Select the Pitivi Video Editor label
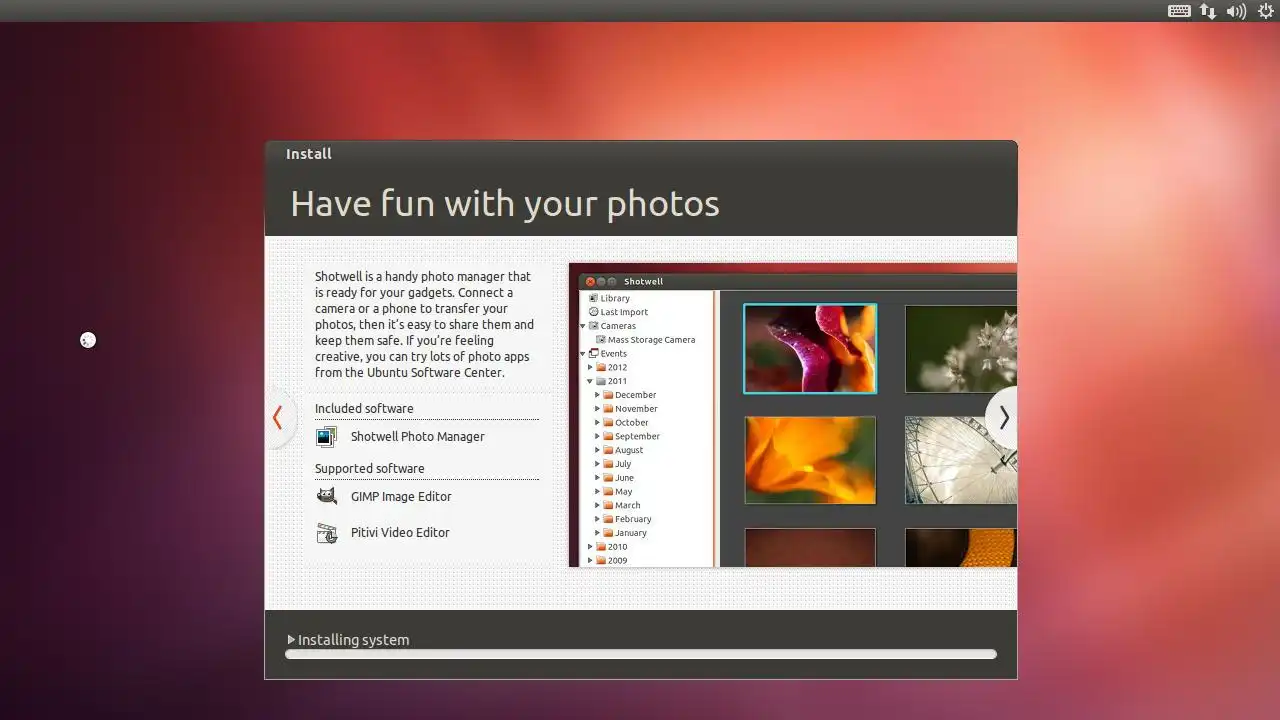 coord(400,533)
